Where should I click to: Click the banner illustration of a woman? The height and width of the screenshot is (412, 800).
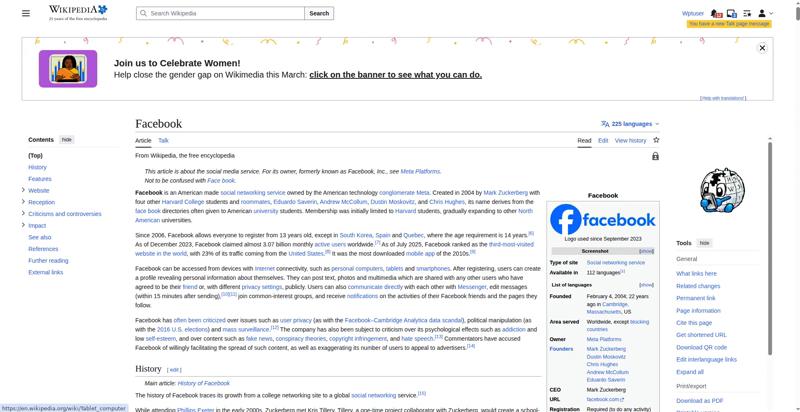pos(68,69)
